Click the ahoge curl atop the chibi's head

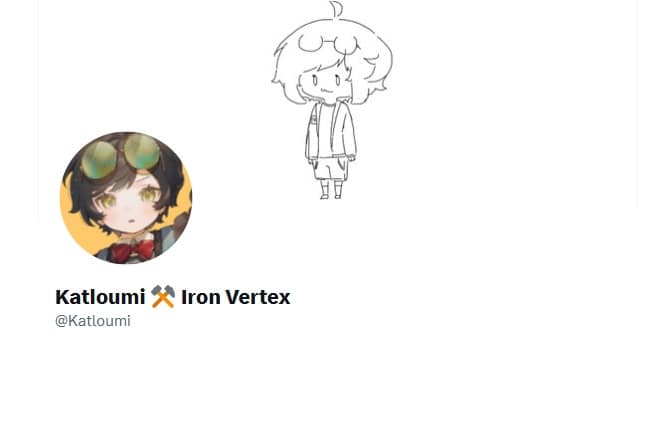click(336, 9)
